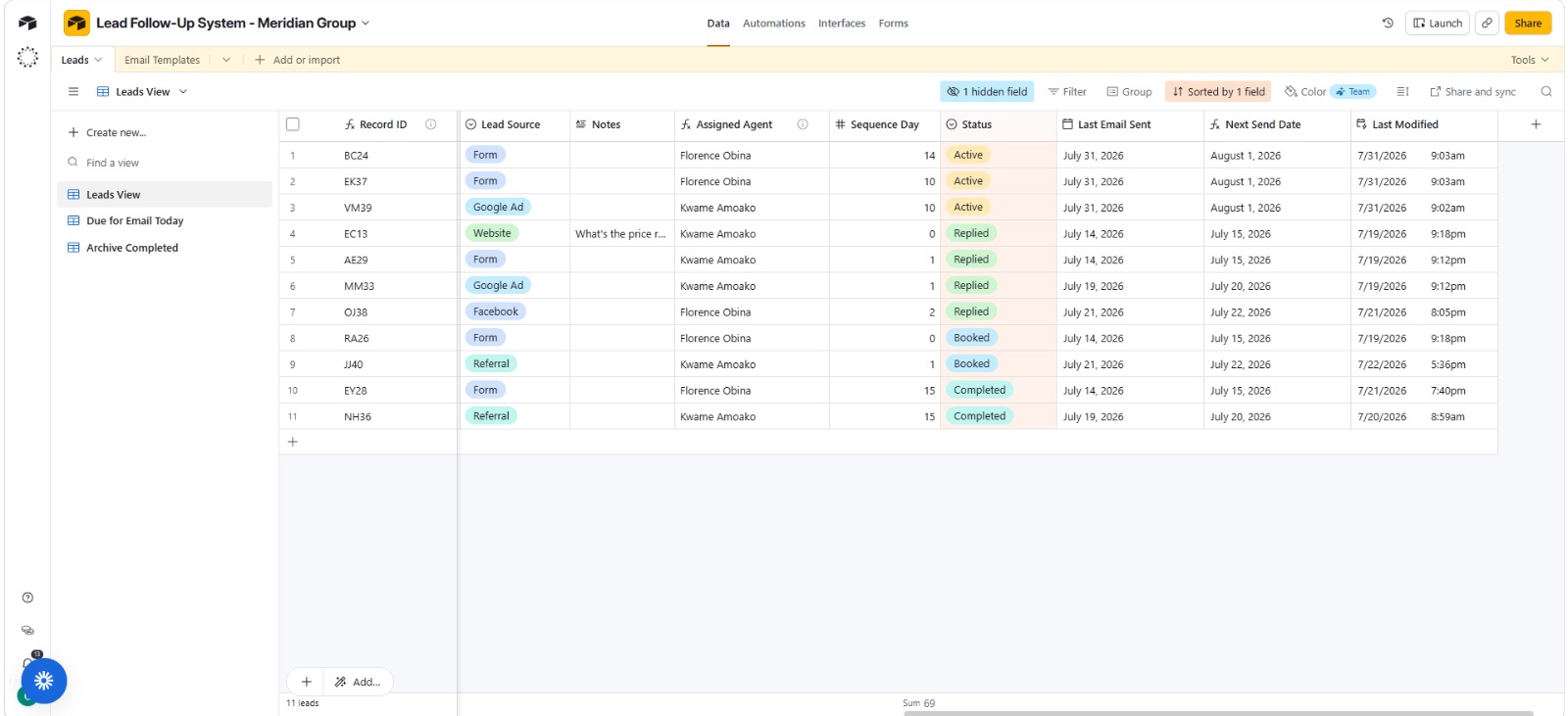Click the Status column header
This screenshot has width=1568, height=716.
pos(998,124)
